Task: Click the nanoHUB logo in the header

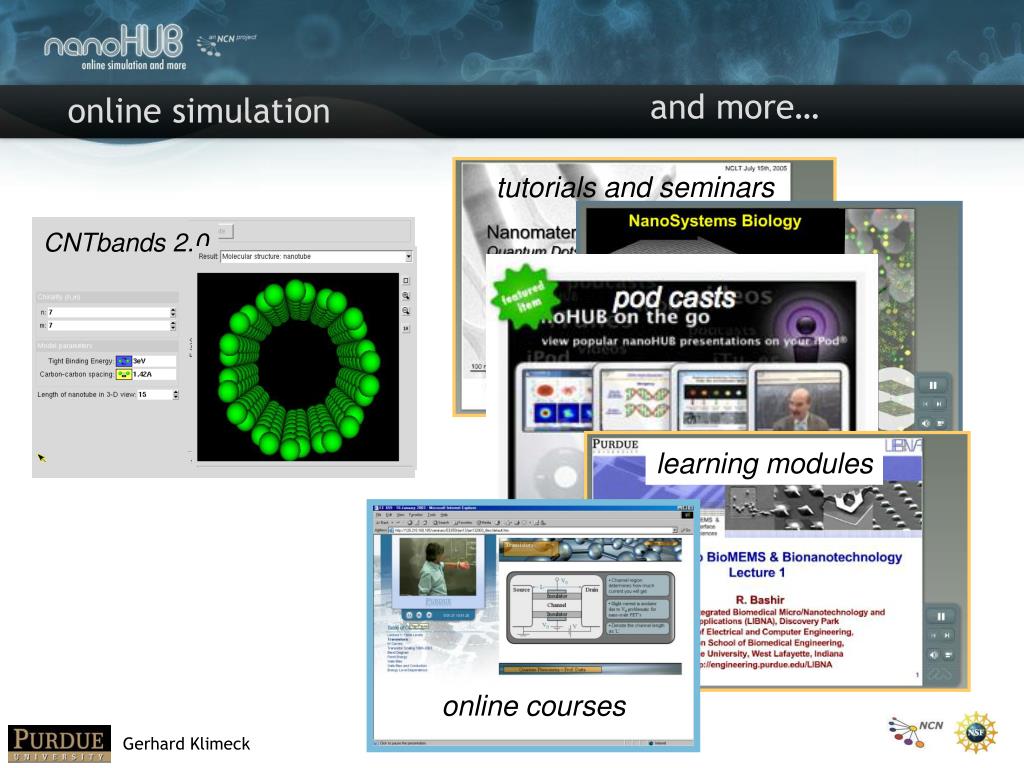Action: 114,47
